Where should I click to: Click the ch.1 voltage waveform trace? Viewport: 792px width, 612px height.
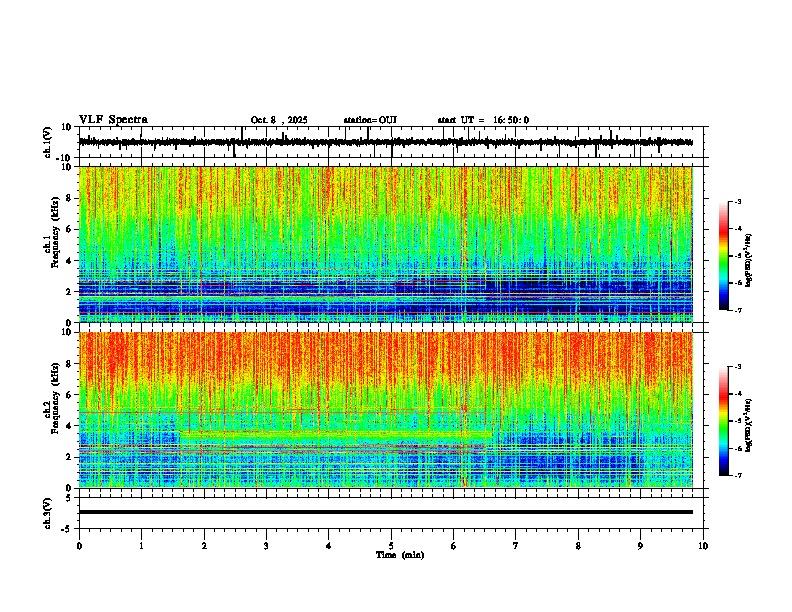[385, 142]
